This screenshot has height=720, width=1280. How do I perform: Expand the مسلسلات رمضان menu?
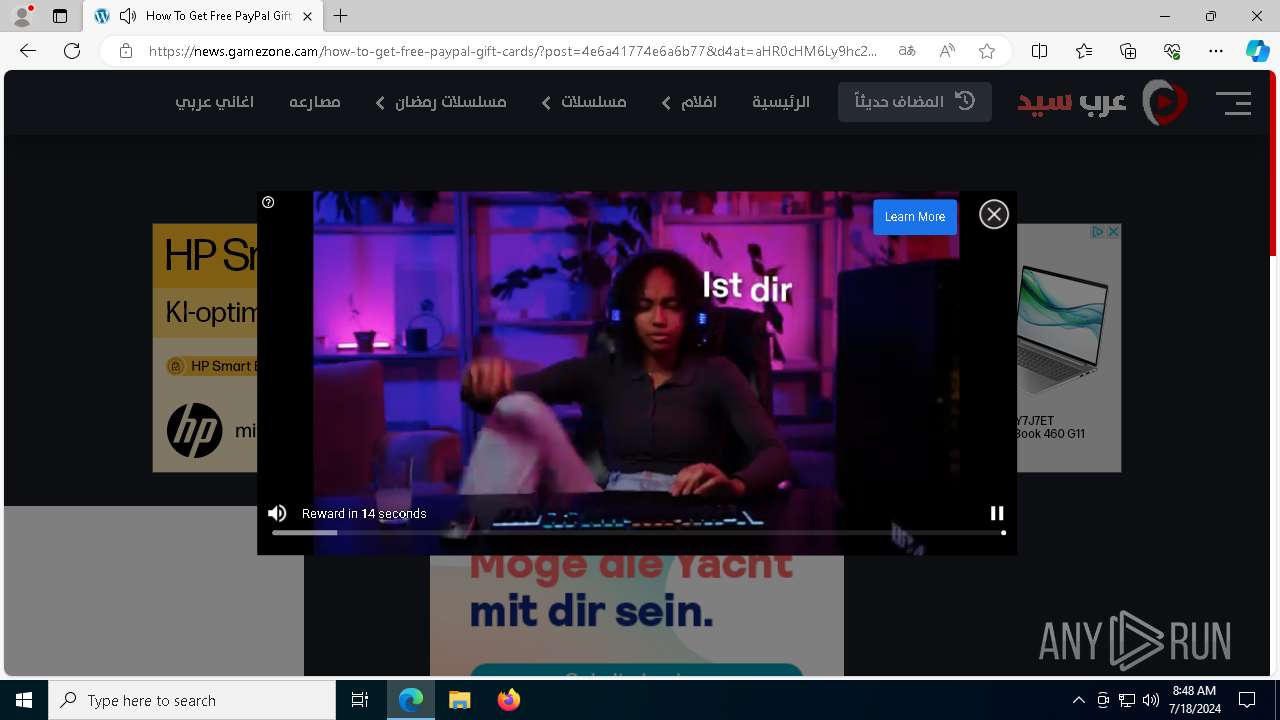[441, 102]
